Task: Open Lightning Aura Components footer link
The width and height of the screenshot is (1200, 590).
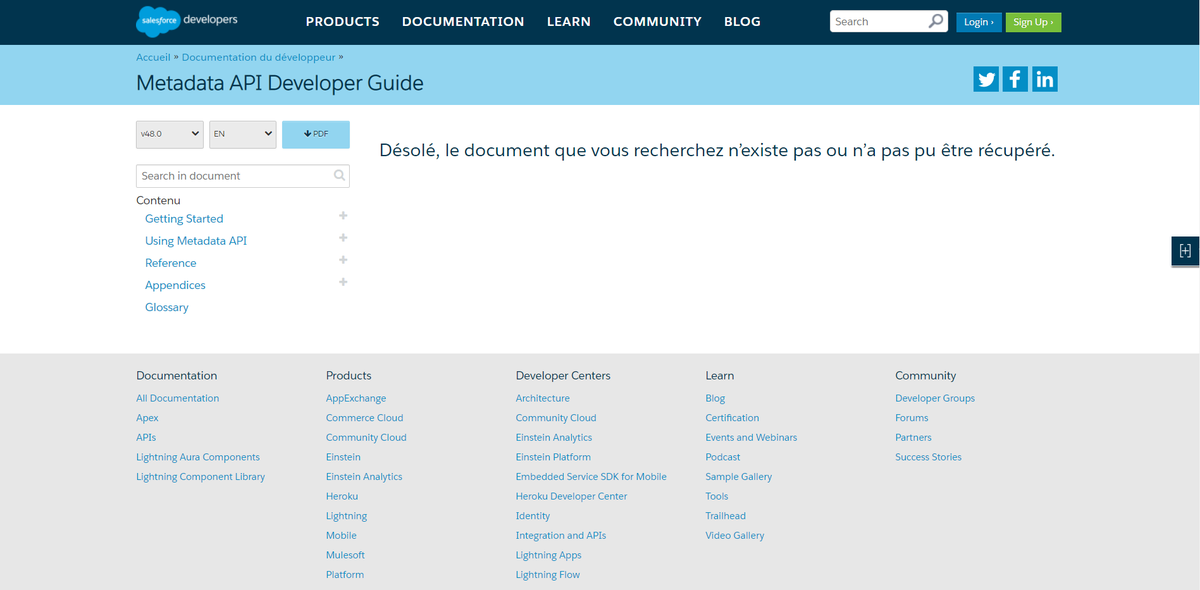Action: coord(198,457)
